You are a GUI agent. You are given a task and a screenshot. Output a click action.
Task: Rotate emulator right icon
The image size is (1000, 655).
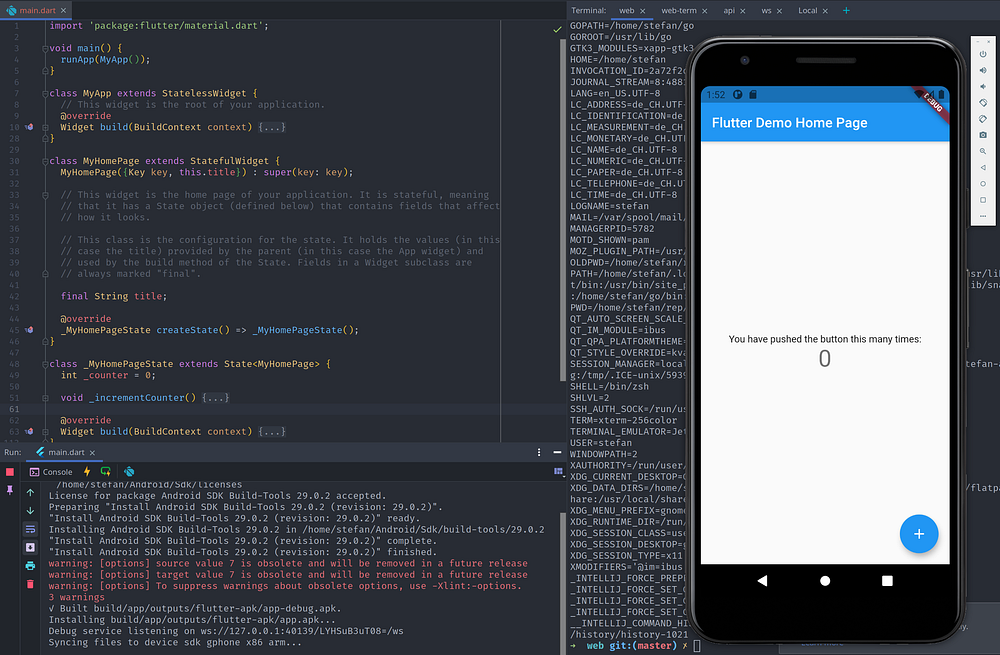click(x=983, y=119)
